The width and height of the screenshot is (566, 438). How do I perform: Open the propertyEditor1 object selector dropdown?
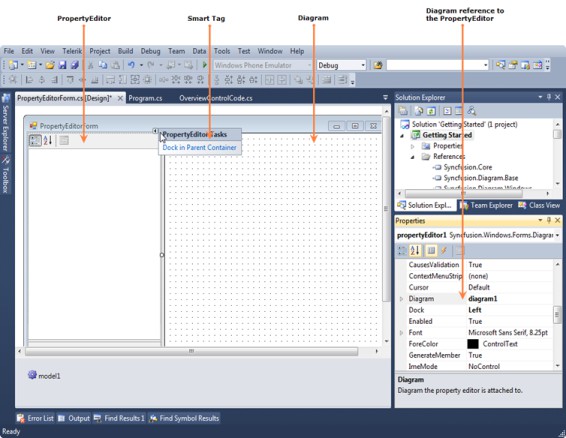click(x=557, y=235)
